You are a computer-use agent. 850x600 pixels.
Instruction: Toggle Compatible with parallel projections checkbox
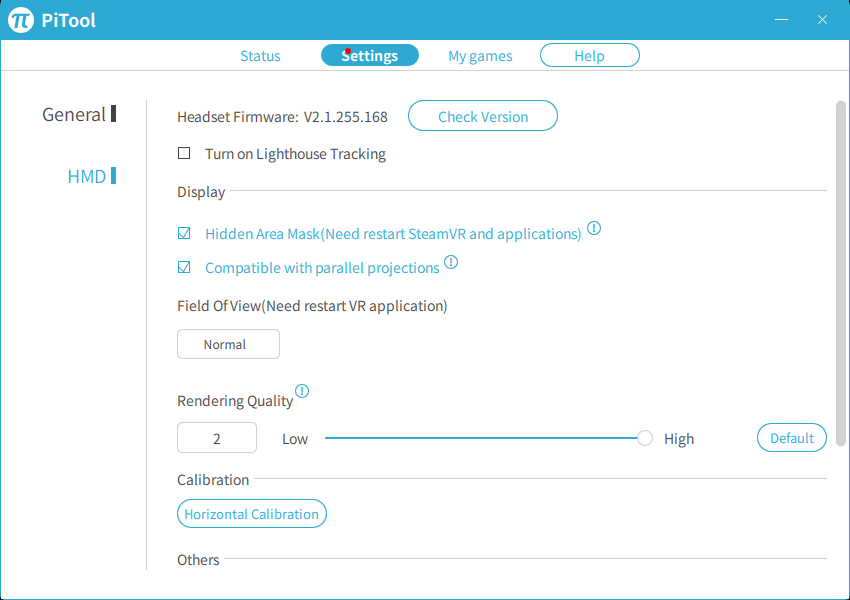(184, 268)
